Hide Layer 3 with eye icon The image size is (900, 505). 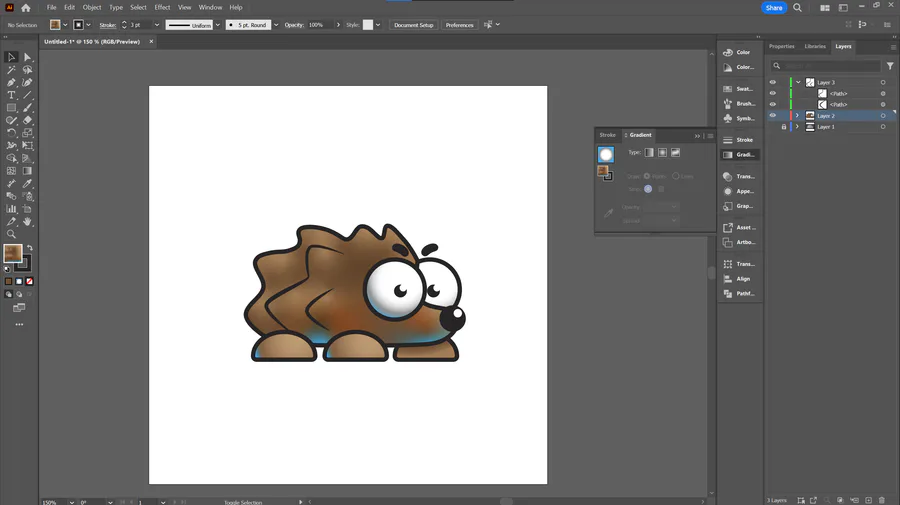(x=773, y=82)
